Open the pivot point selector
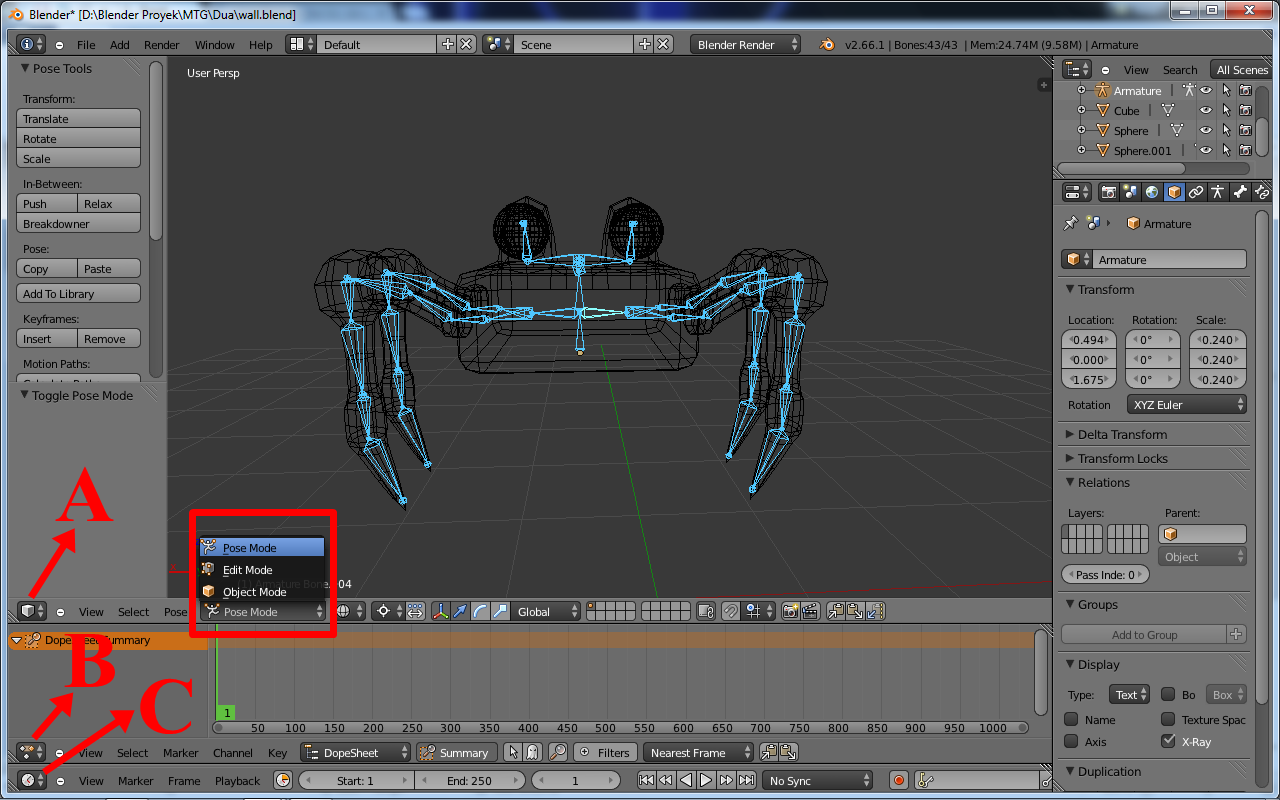The width and height of the screenshot is (1280, 800). 387,611
